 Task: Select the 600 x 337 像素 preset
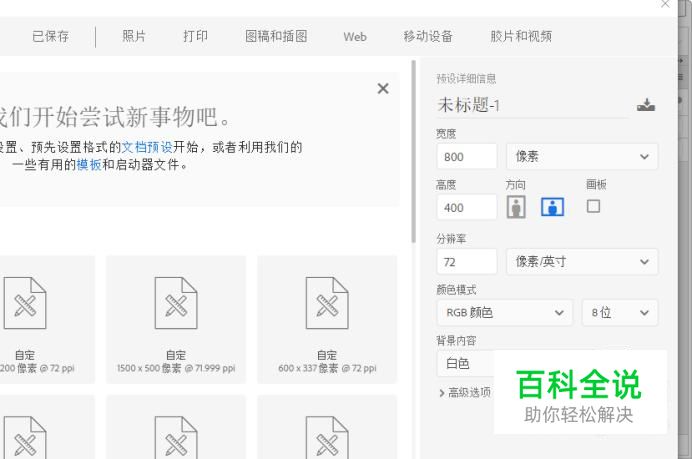[x=327, y=320]
